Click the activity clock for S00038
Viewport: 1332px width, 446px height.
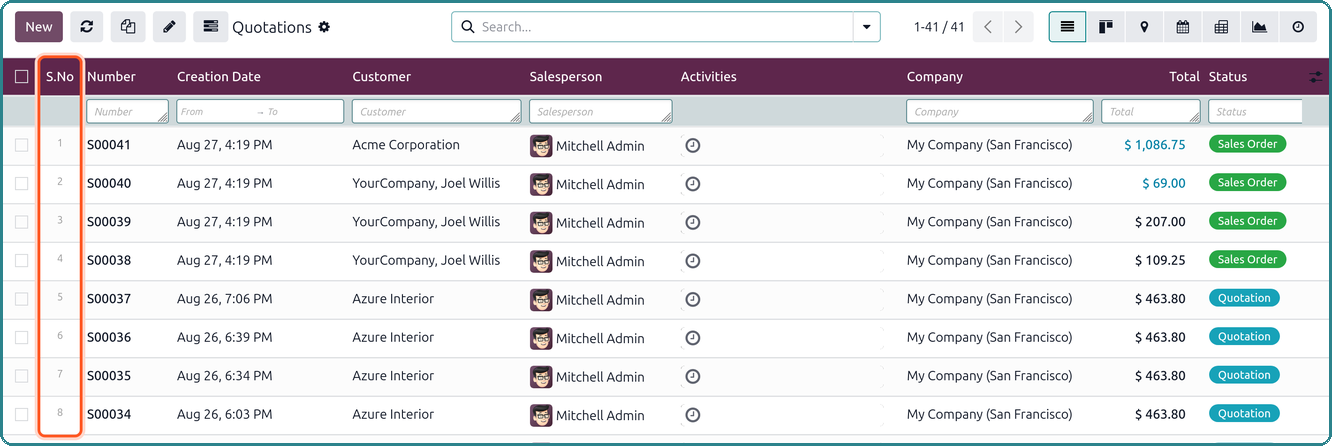693,261
